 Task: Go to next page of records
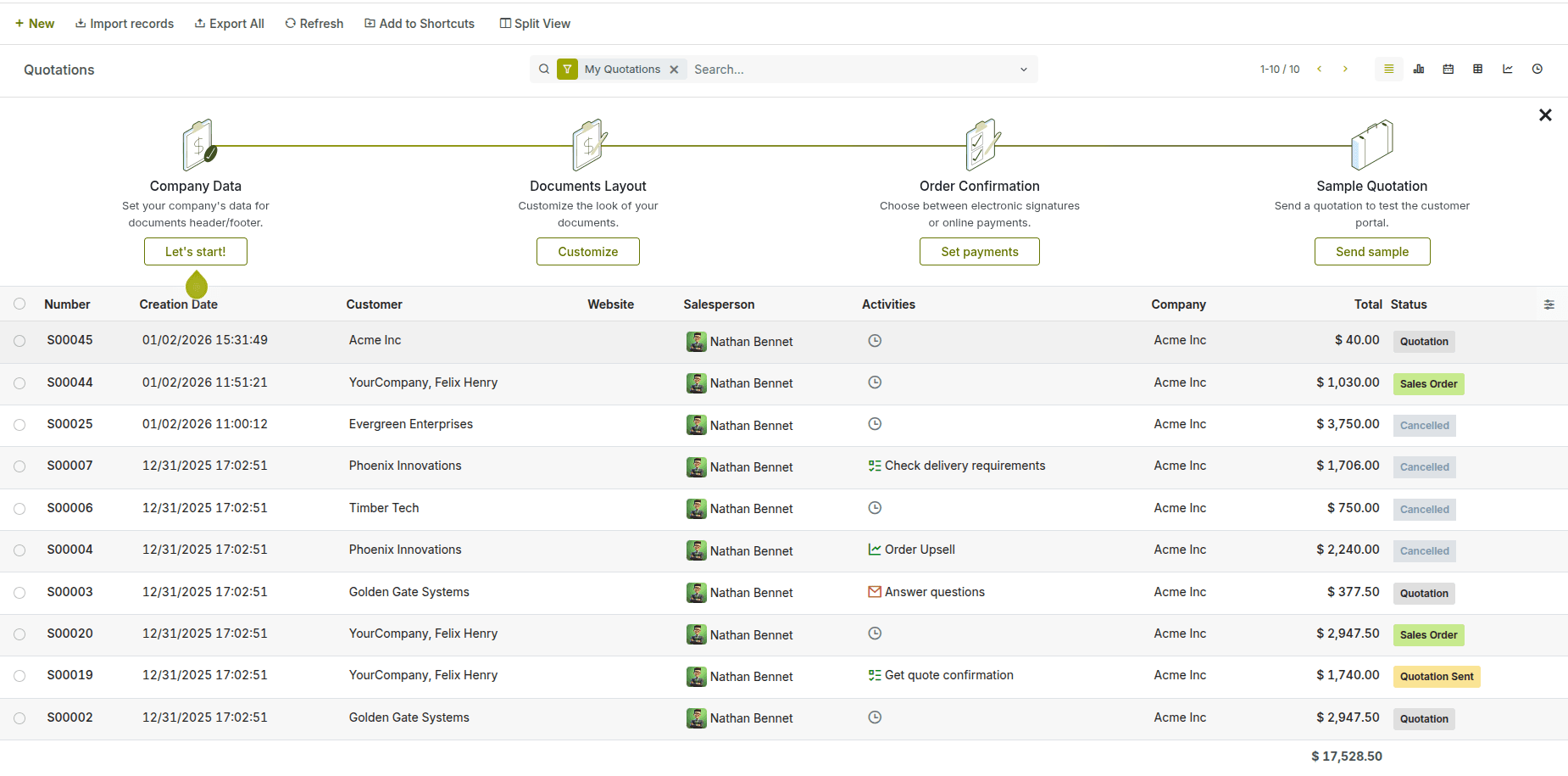(1345, 70)
